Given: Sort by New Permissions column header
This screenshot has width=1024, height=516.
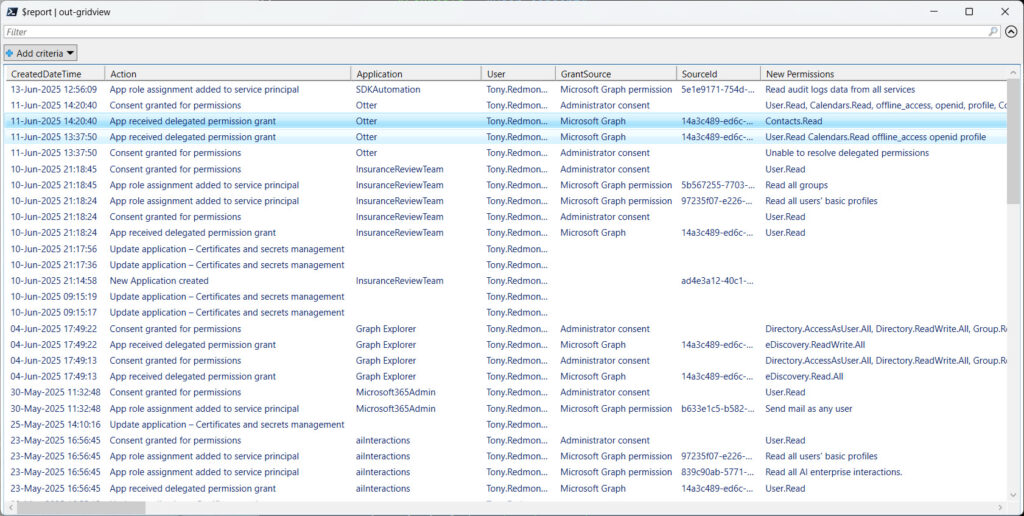Looking at the screenshot, I should pos(884,74).
